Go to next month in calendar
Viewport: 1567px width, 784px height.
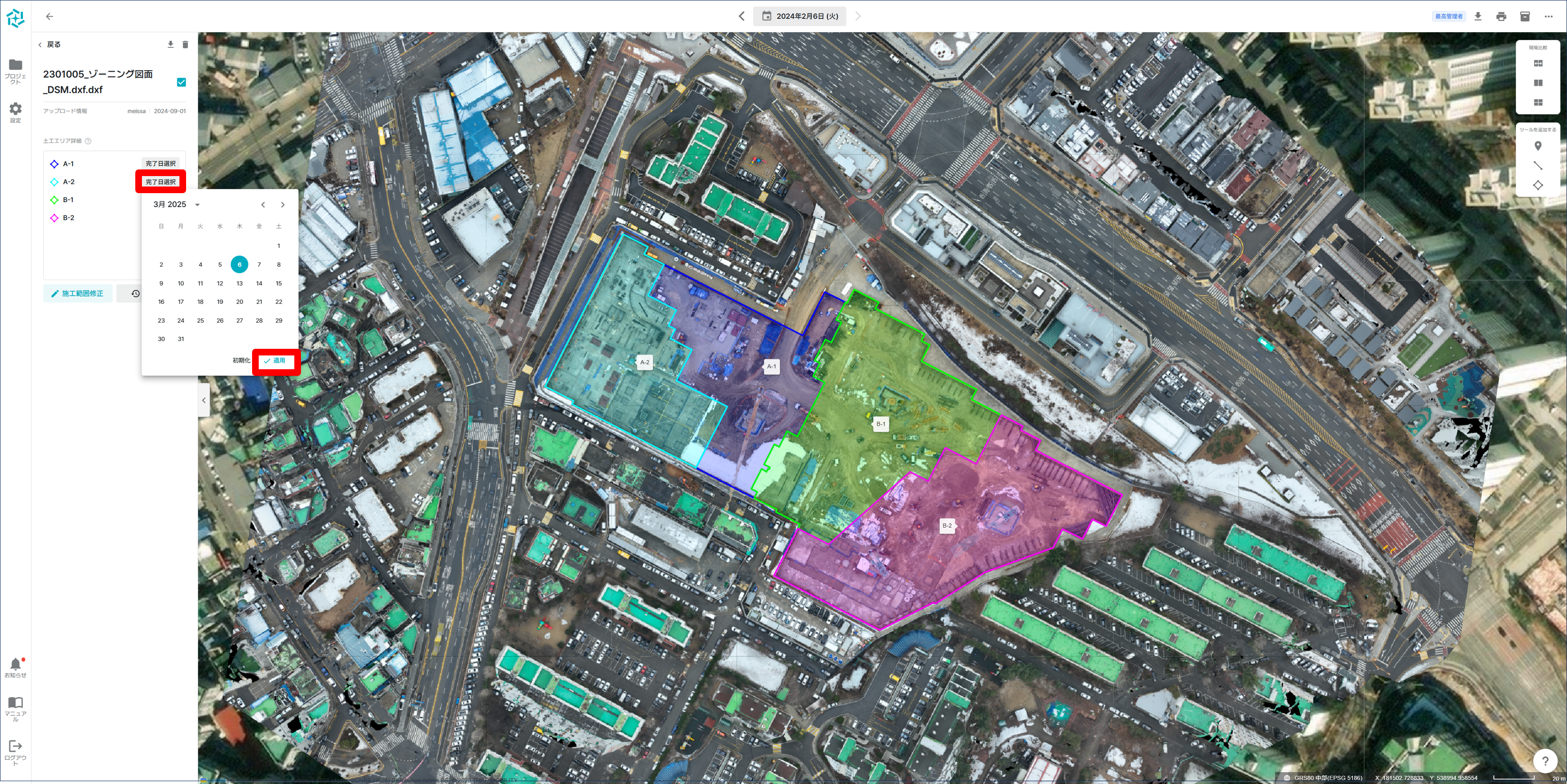point(282,205)
